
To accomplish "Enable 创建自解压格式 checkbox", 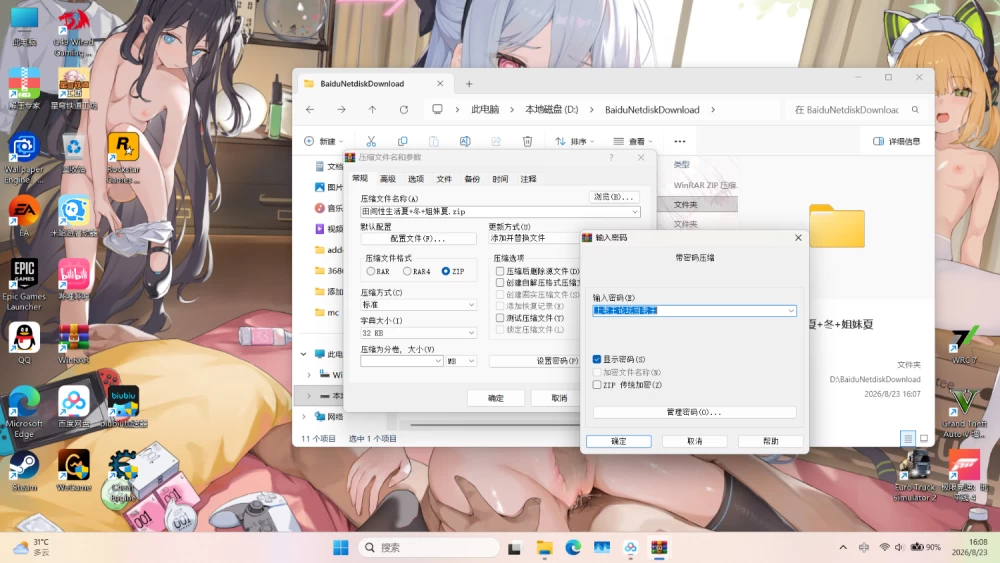I will 500,282.
